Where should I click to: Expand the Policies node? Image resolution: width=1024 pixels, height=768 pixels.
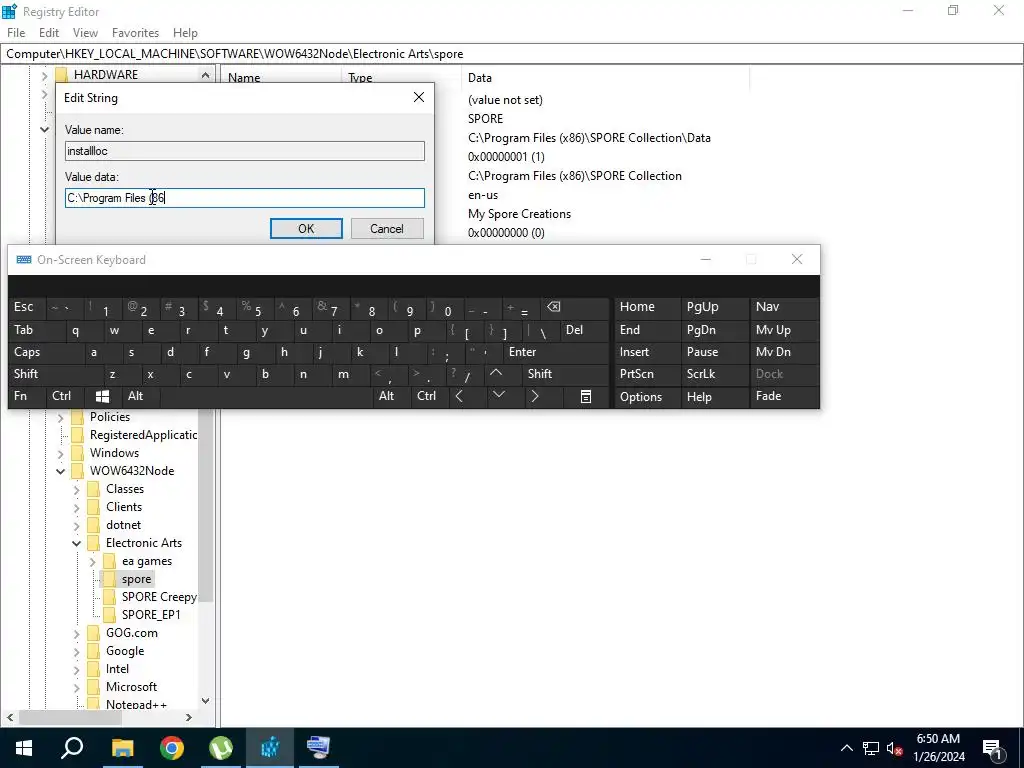pyautogui.click(x=60, y=417)
